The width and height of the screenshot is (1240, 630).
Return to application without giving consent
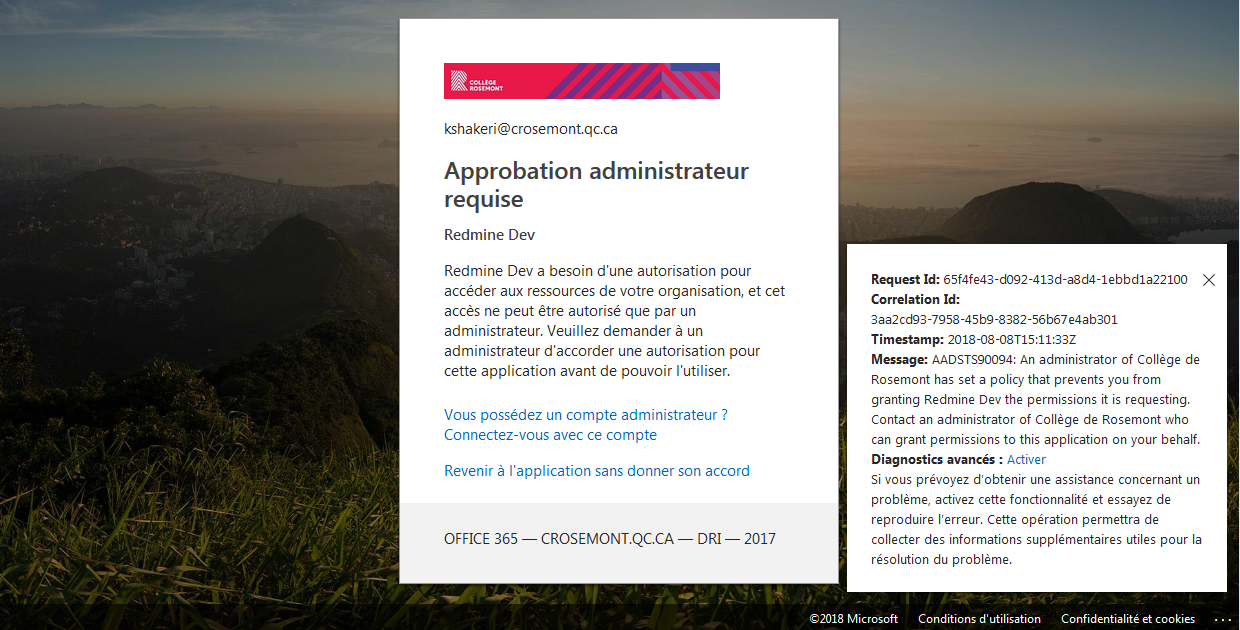596,471
